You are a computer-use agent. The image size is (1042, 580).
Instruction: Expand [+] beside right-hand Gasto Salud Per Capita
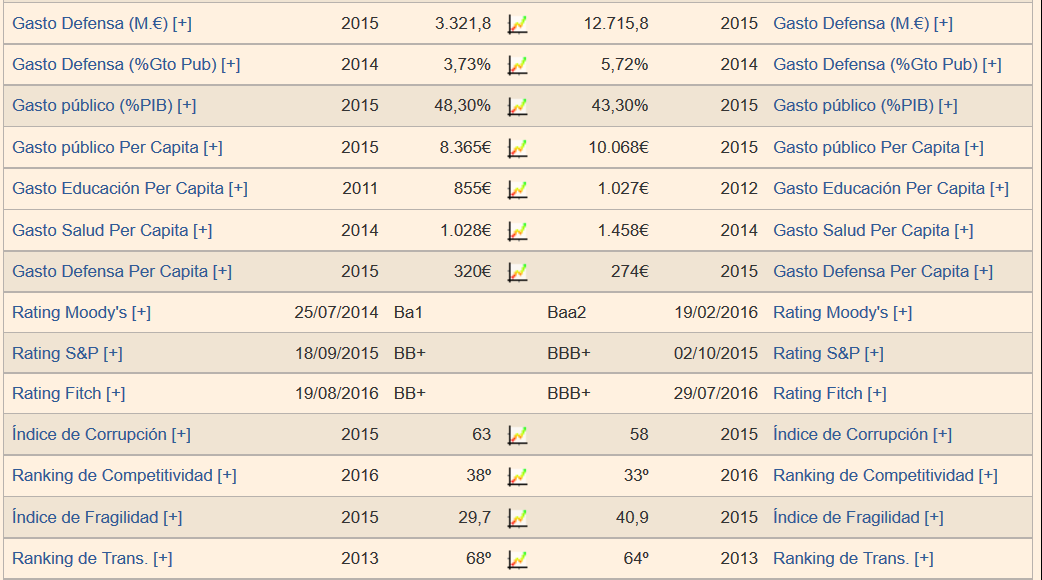tap(964, 231)
